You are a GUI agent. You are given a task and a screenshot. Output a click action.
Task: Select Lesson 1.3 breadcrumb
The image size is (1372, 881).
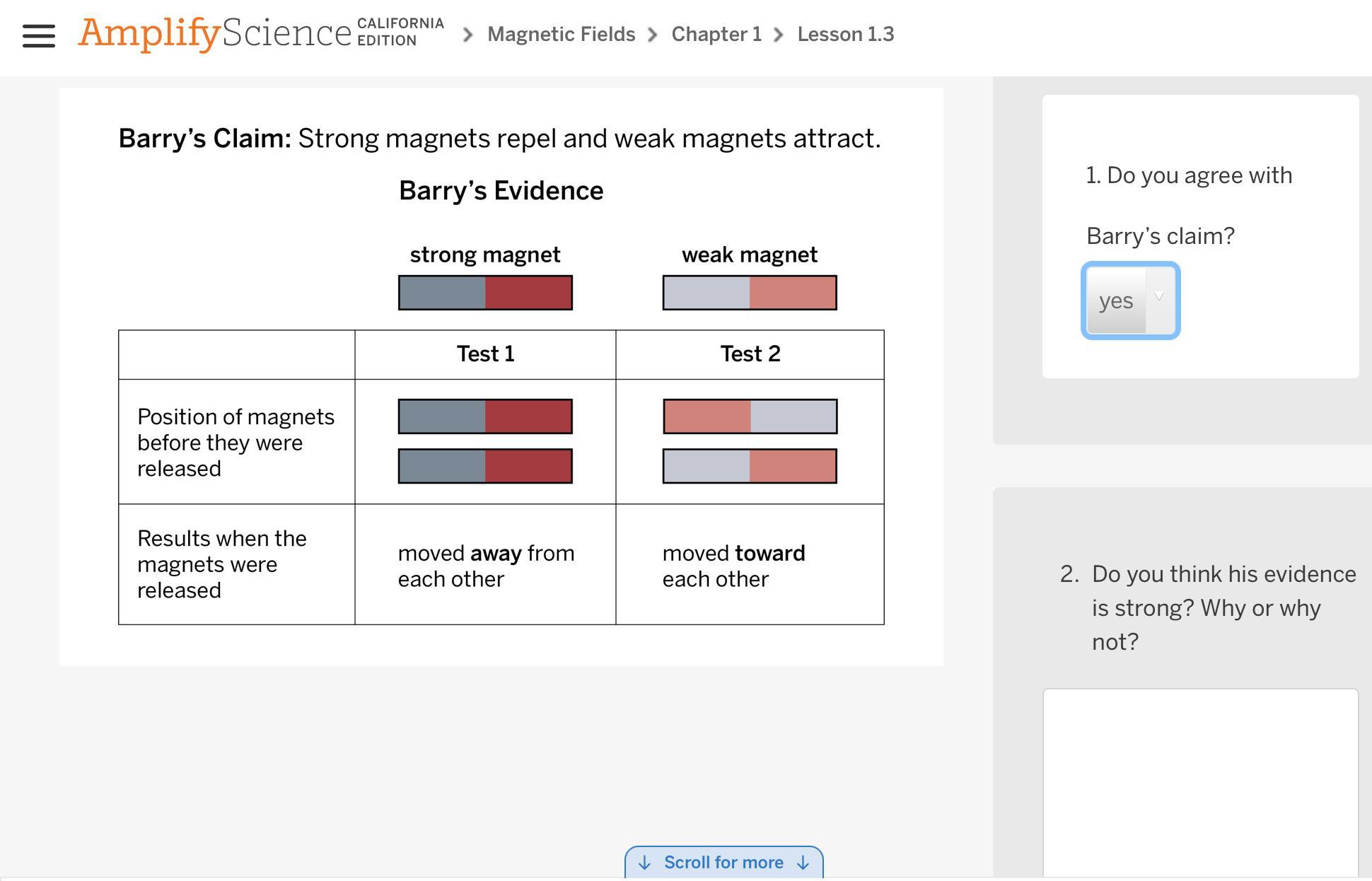point(846,35)
